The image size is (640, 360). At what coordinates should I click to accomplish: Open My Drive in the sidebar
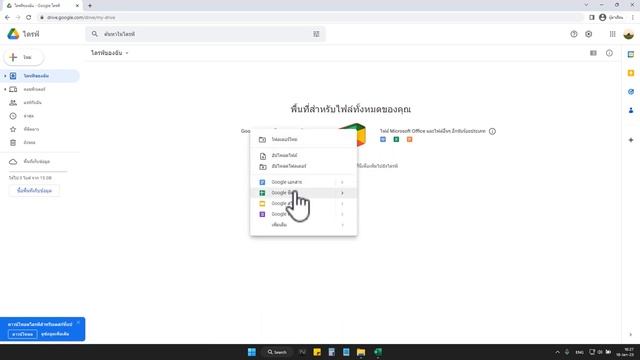click(40, 76)
